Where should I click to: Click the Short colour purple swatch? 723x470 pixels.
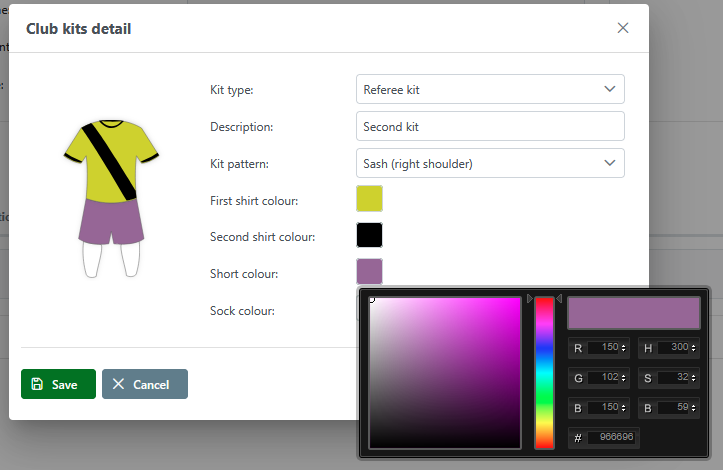coord(369,271)
